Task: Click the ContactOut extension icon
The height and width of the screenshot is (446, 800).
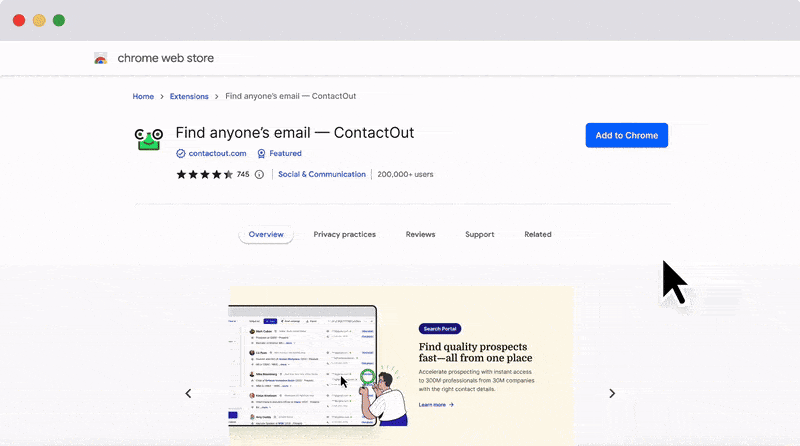Action: [149, 140]
